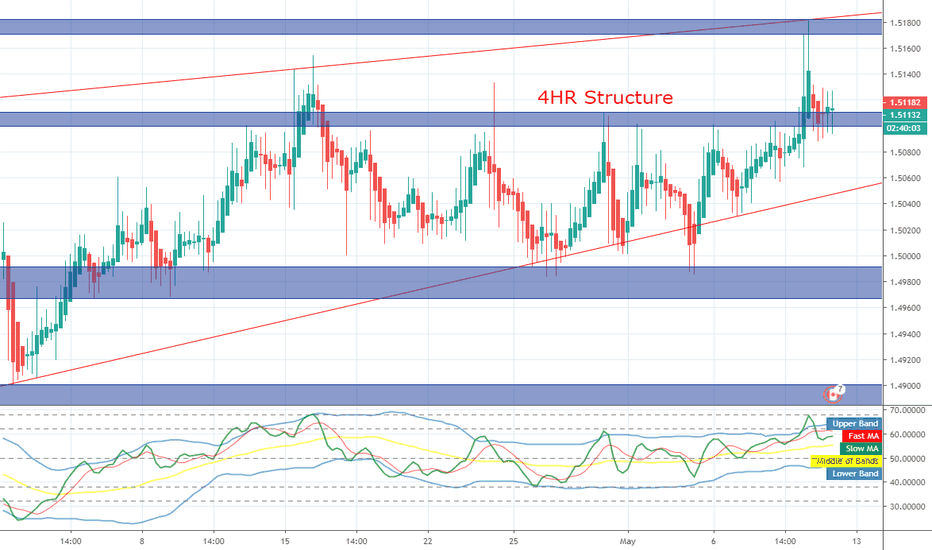
Task: Select the '4HR Structure' text annotation
Action: [x=605, y=97]
